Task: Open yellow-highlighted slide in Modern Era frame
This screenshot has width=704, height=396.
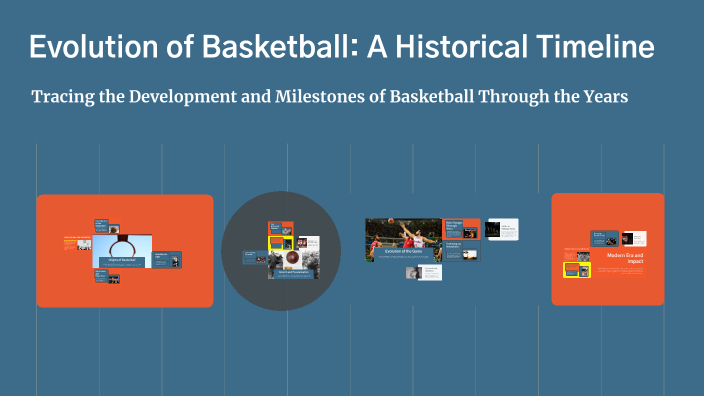Action: tap(577, 270)
